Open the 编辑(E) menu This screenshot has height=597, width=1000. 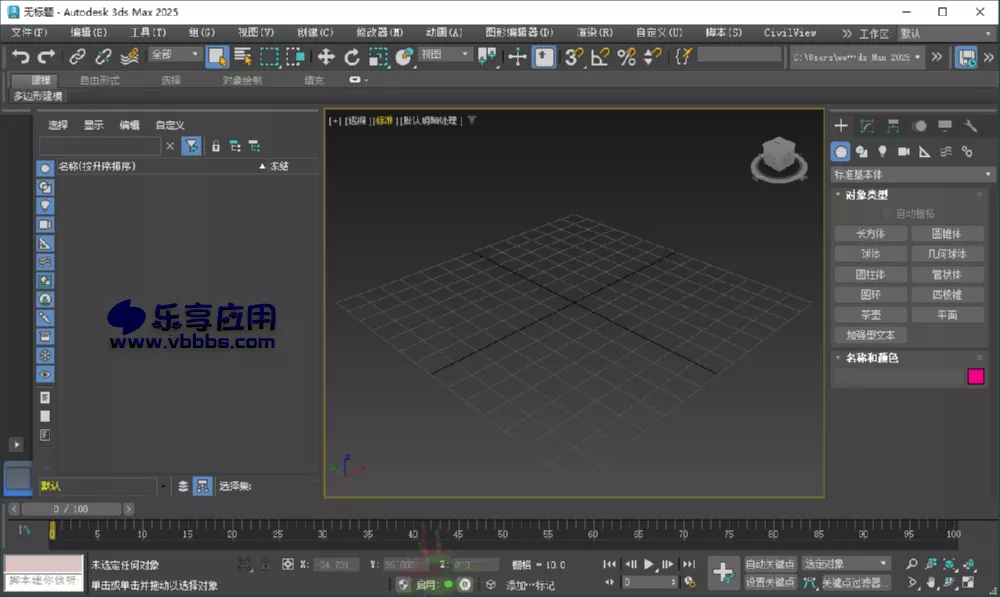[88, 33]
